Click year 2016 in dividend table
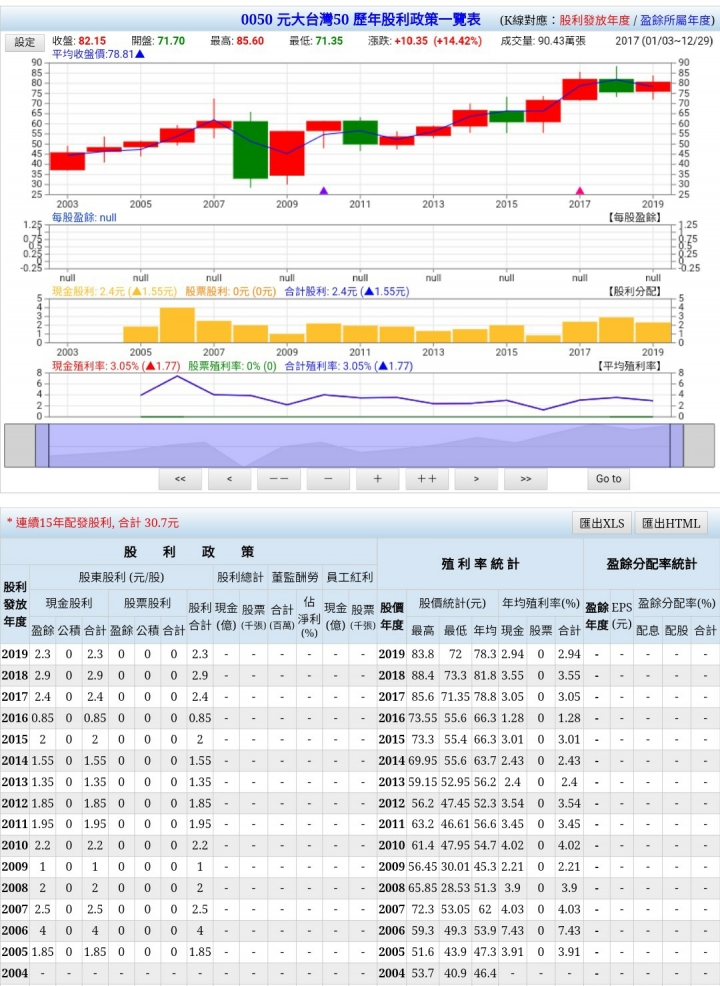Screen dimensions: 720x986 [14, 718]
